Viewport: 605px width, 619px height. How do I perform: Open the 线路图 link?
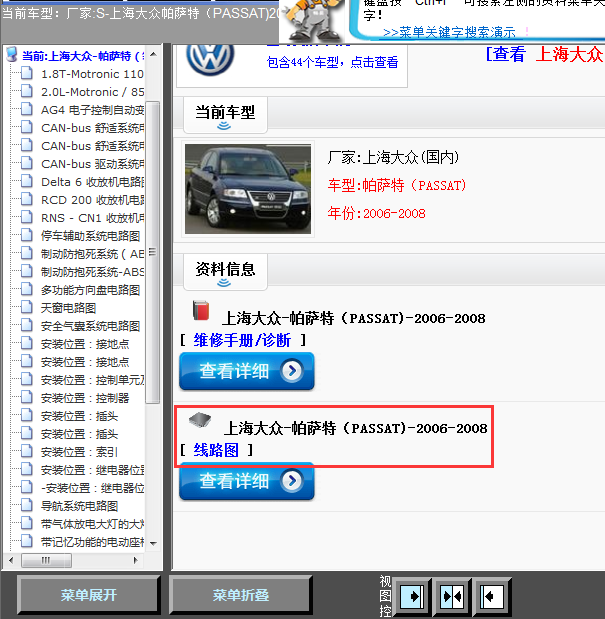tap(216, 450)
